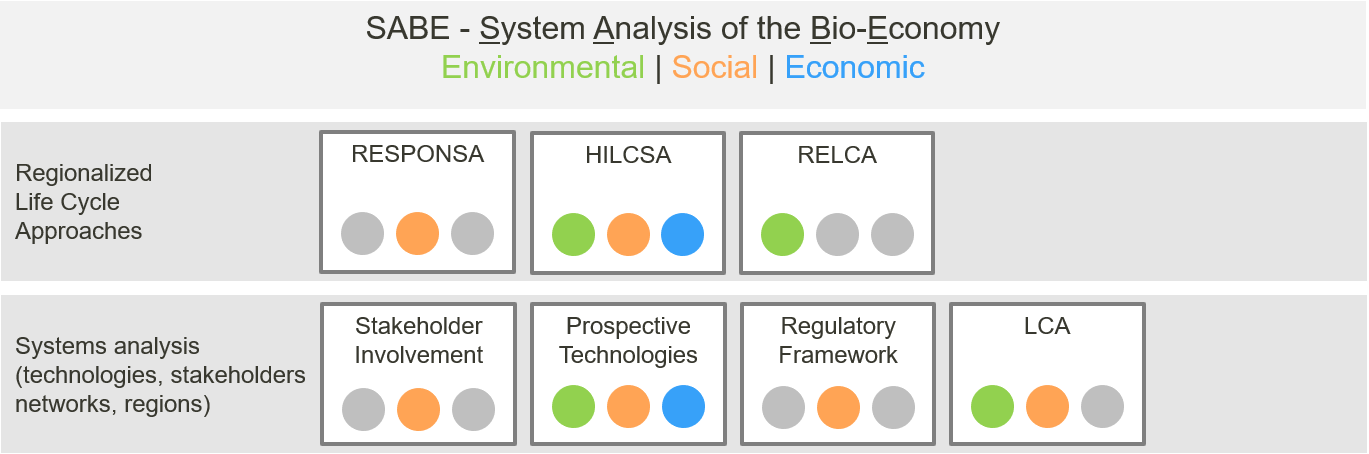
Task: Click the blue circle in the HILCSA box
Action: [x=682, y=234]
